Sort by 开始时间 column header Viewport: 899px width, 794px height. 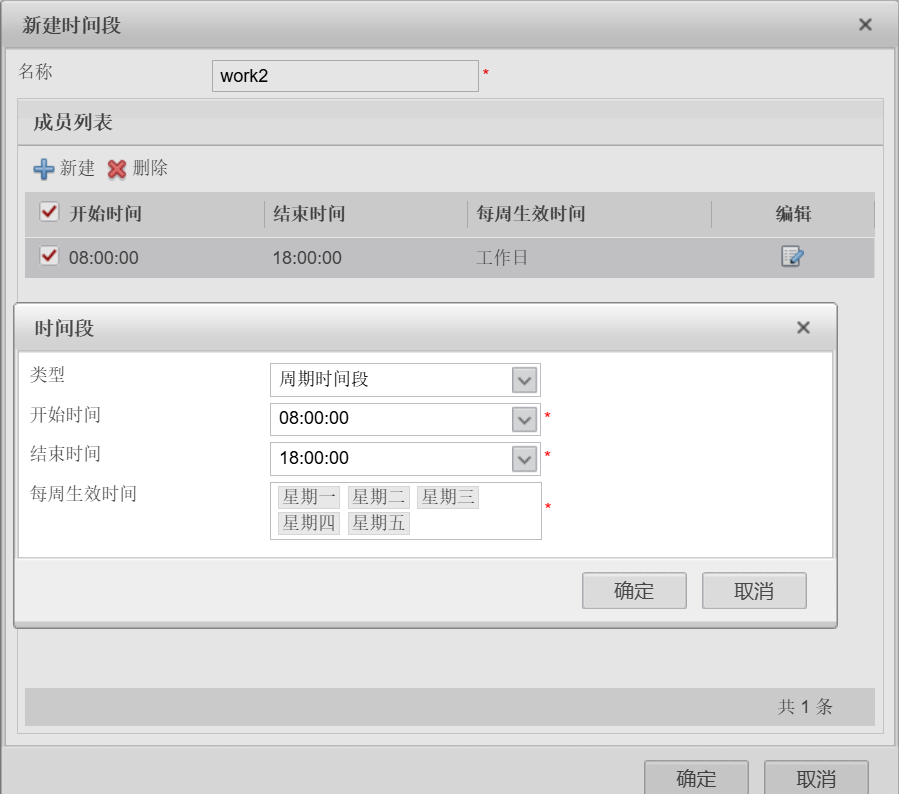[x=105, y=214]
